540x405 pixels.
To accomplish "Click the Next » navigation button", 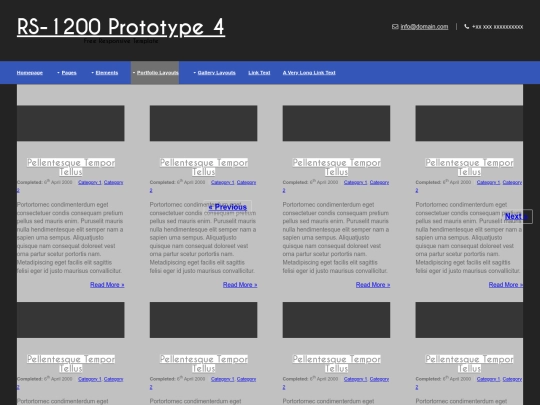I will [x=516, y=217].
